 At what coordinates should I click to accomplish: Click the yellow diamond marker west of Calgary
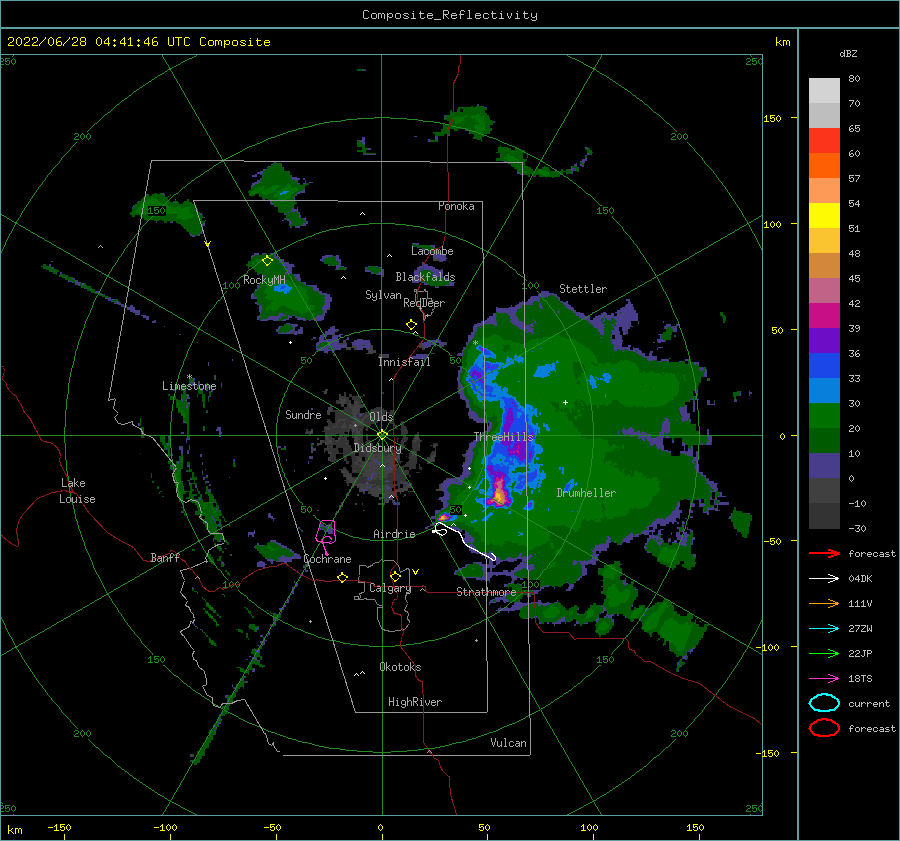coord(342,578)
